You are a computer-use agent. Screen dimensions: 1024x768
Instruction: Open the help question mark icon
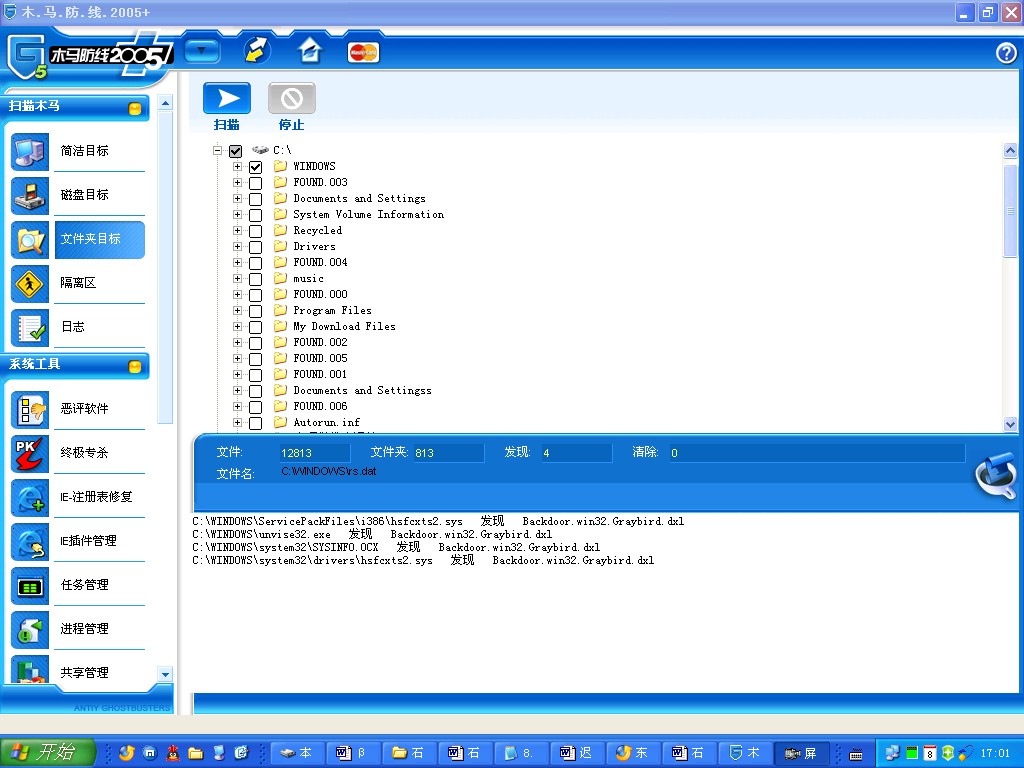click(x=1006, y=53)
